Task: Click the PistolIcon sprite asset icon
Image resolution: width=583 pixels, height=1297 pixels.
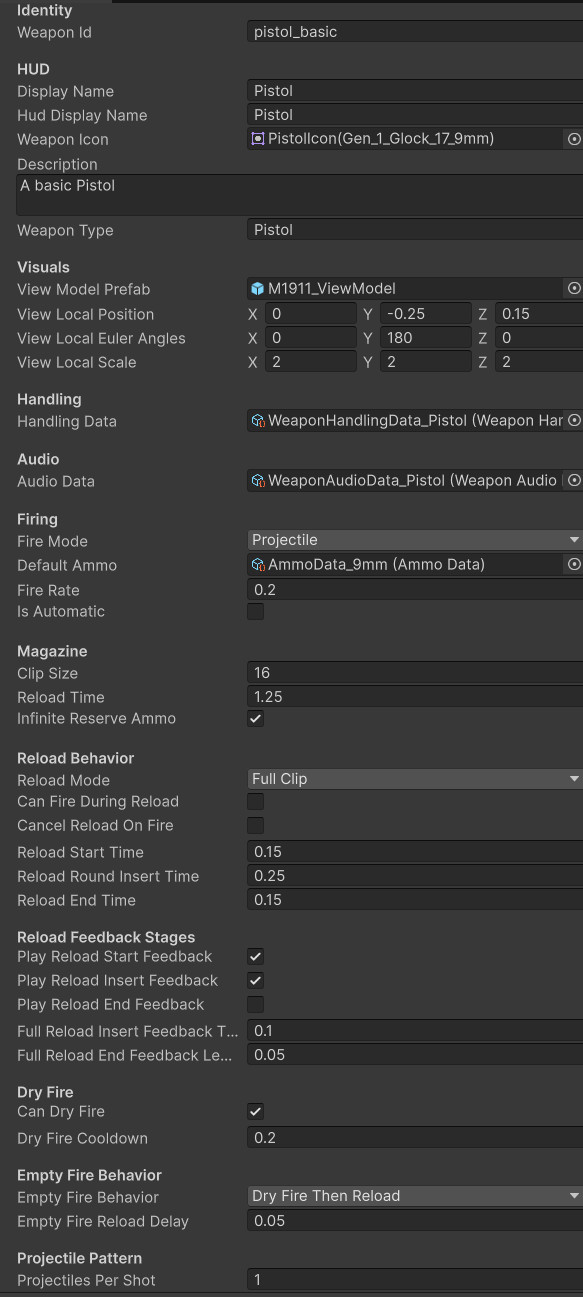Action: click(258, 139)
